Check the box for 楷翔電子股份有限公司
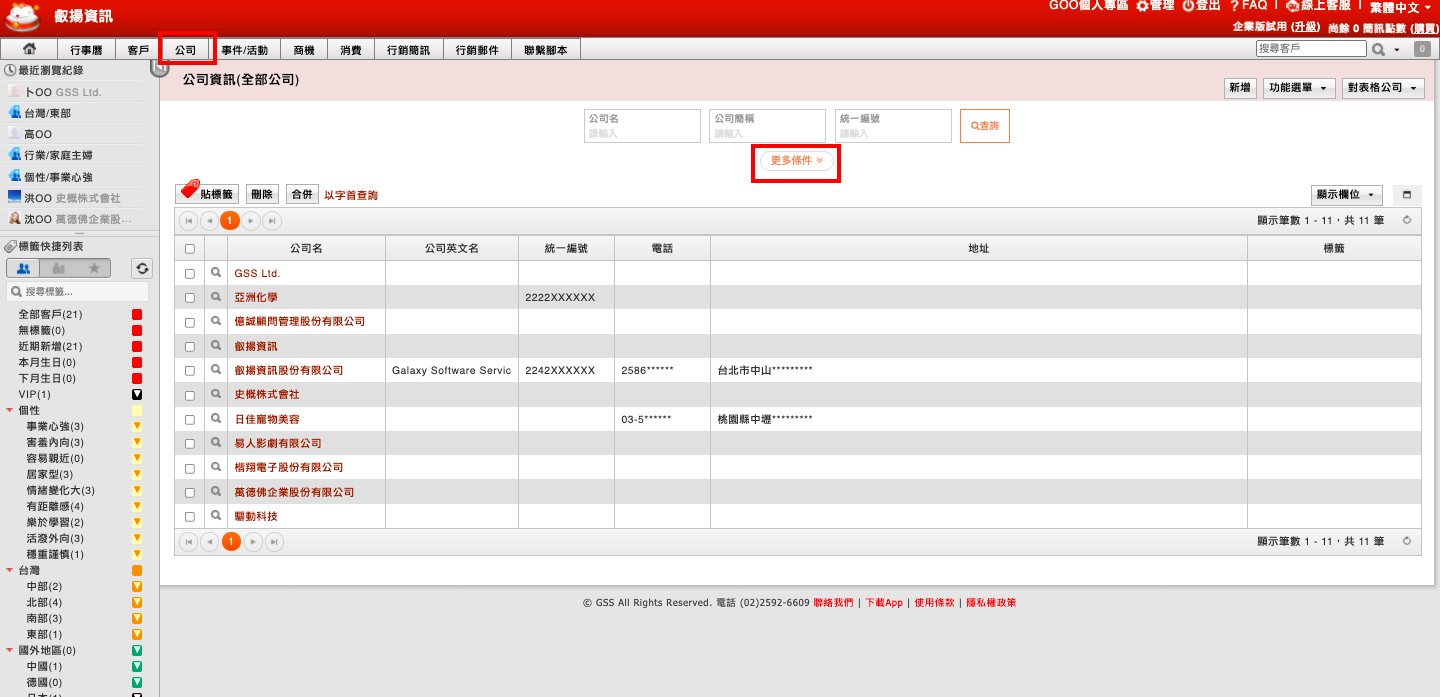This screenshot has height=697, width=1440. (190, 468)
